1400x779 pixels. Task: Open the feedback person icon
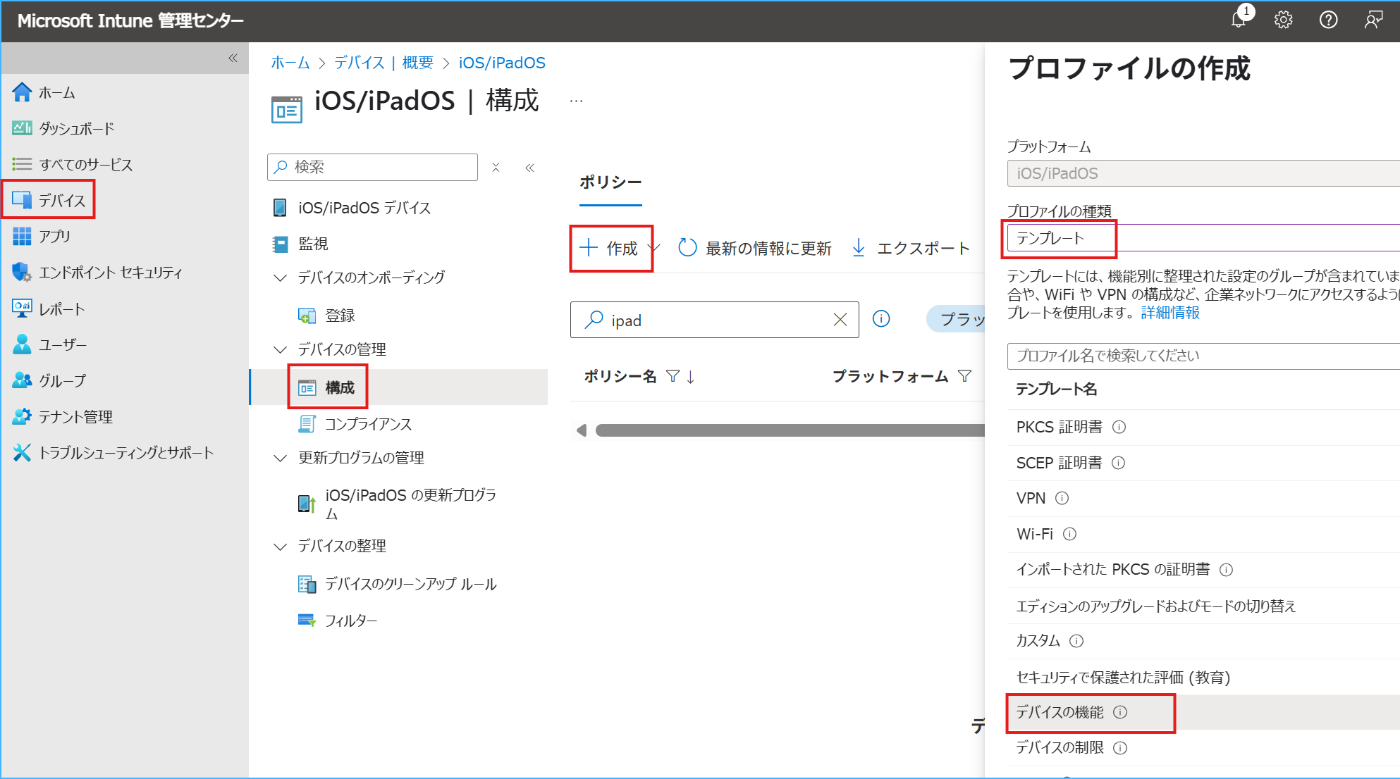tap(1374, 20)
